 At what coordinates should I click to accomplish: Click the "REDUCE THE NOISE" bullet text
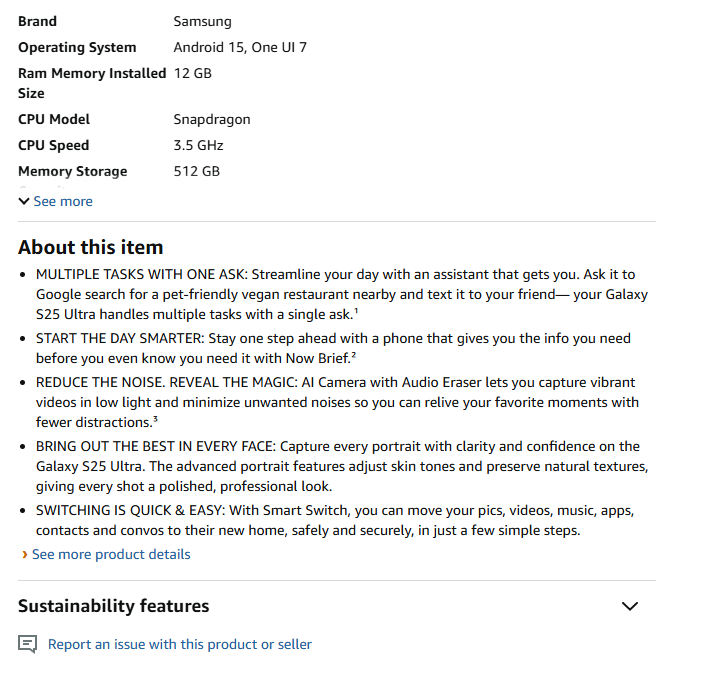tap(336, 402)
